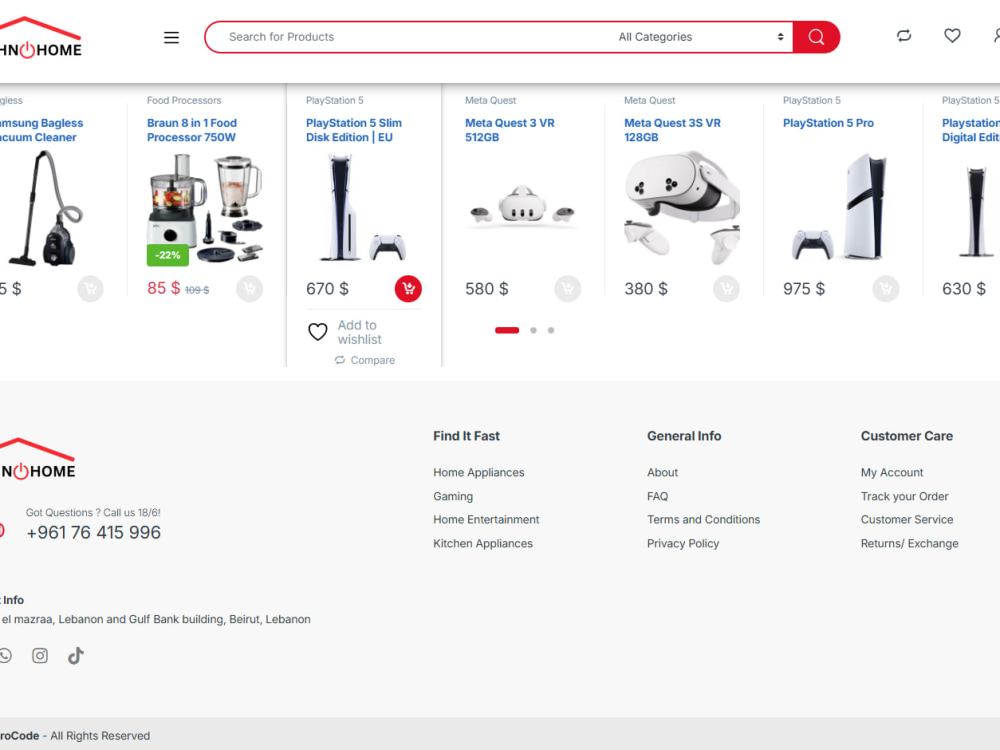Image resolution: width=1000 pixels, height=750 pixels.
Task: Open Meta Quest 3S VR 128GB title link
Action: 672,130
